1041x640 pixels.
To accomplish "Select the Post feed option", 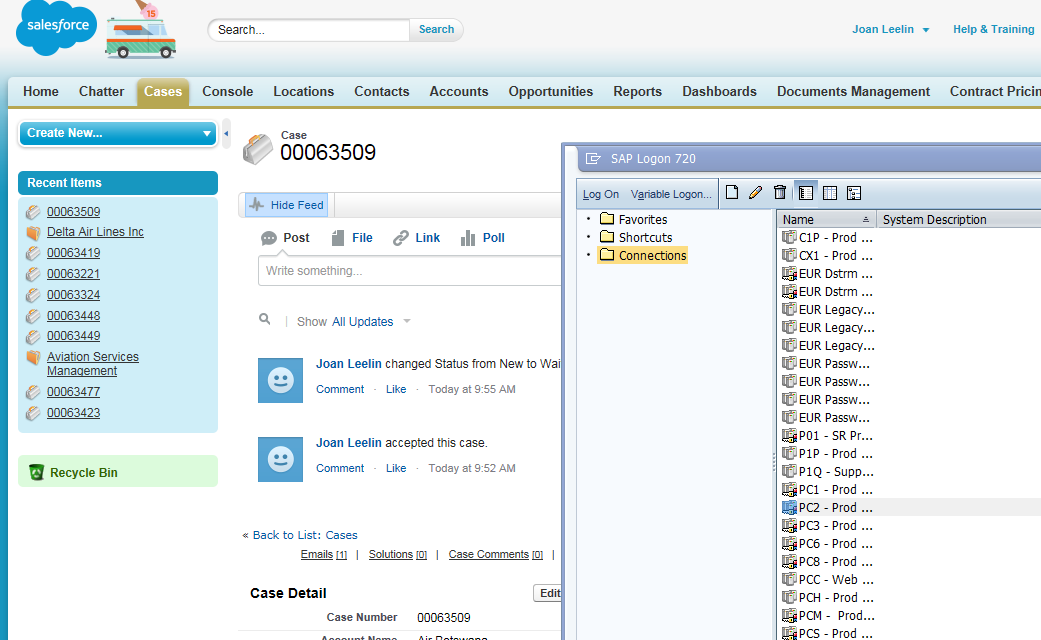I will (285, 238).
